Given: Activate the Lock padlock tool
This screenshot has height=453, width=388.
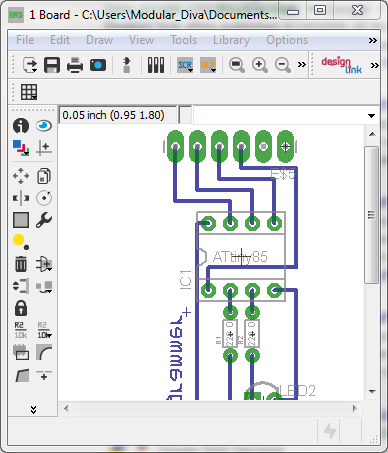Looking at the screenshot, I should (21, 308).
